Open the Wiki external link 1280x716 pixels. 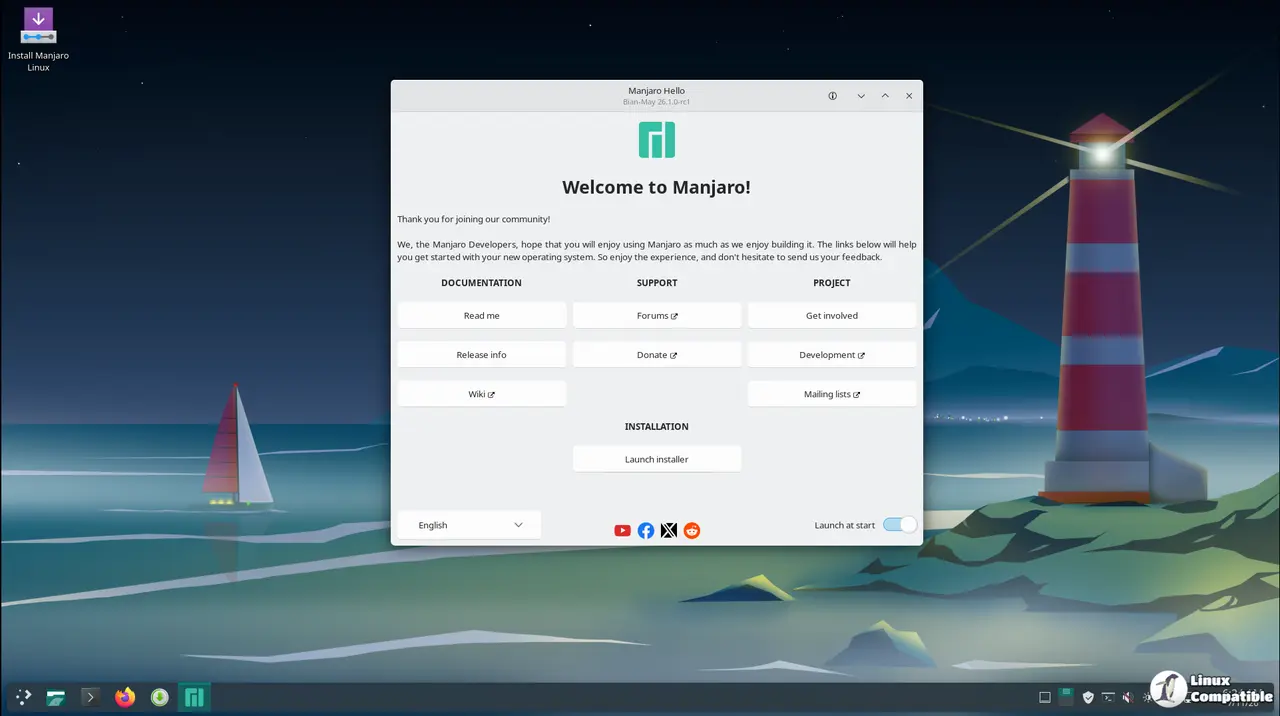[x=482, y=394]
